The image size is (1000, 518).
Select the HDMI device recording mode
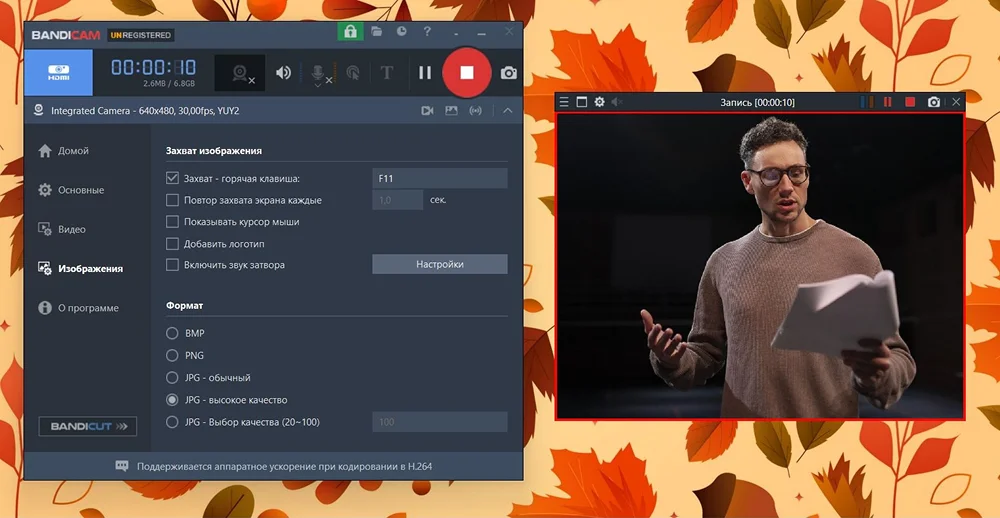[x=58, y=73]
